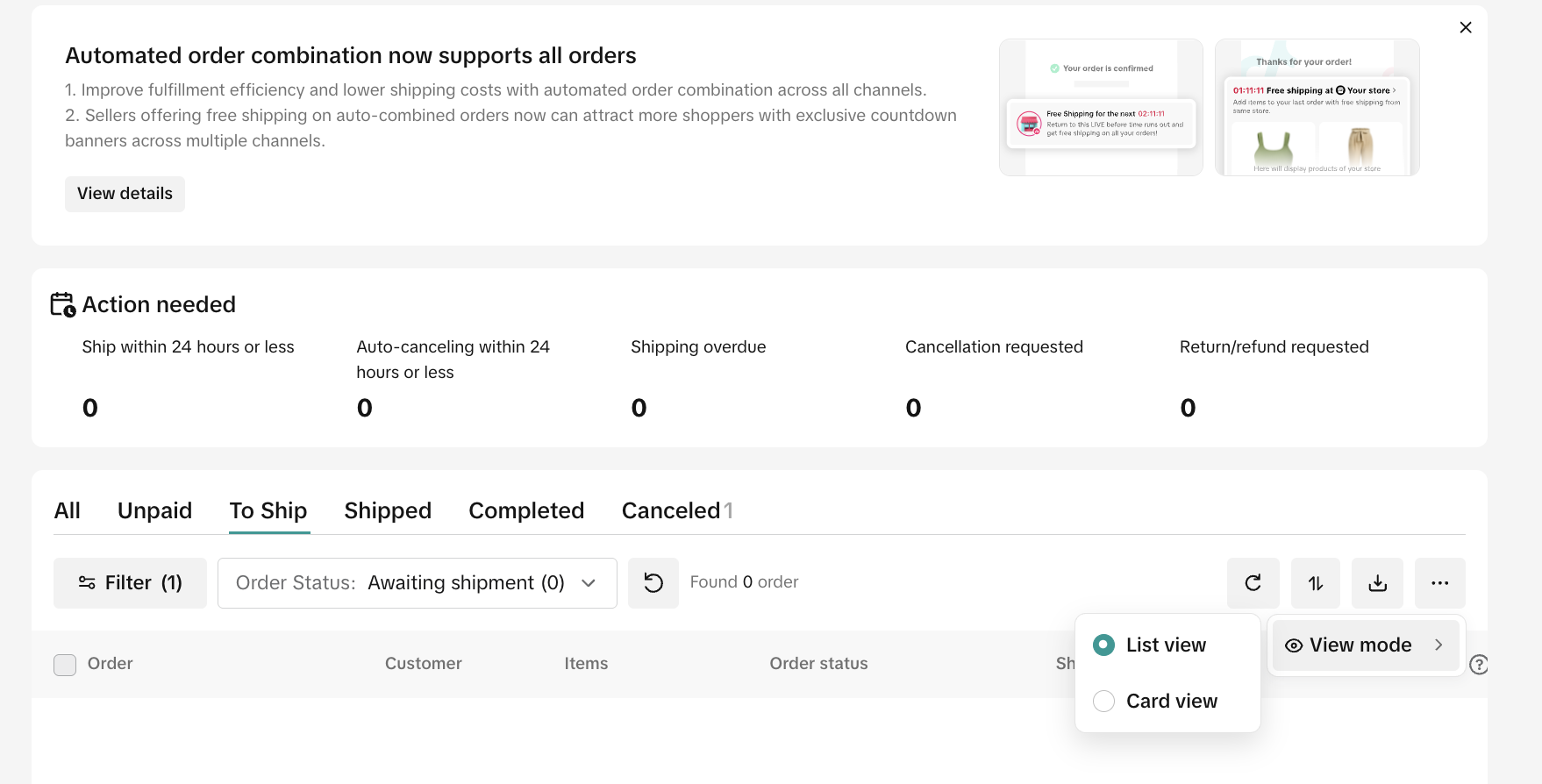1542x784 pixels.
Task: Click Shipping overdue count
Action: tap(639, 408)
